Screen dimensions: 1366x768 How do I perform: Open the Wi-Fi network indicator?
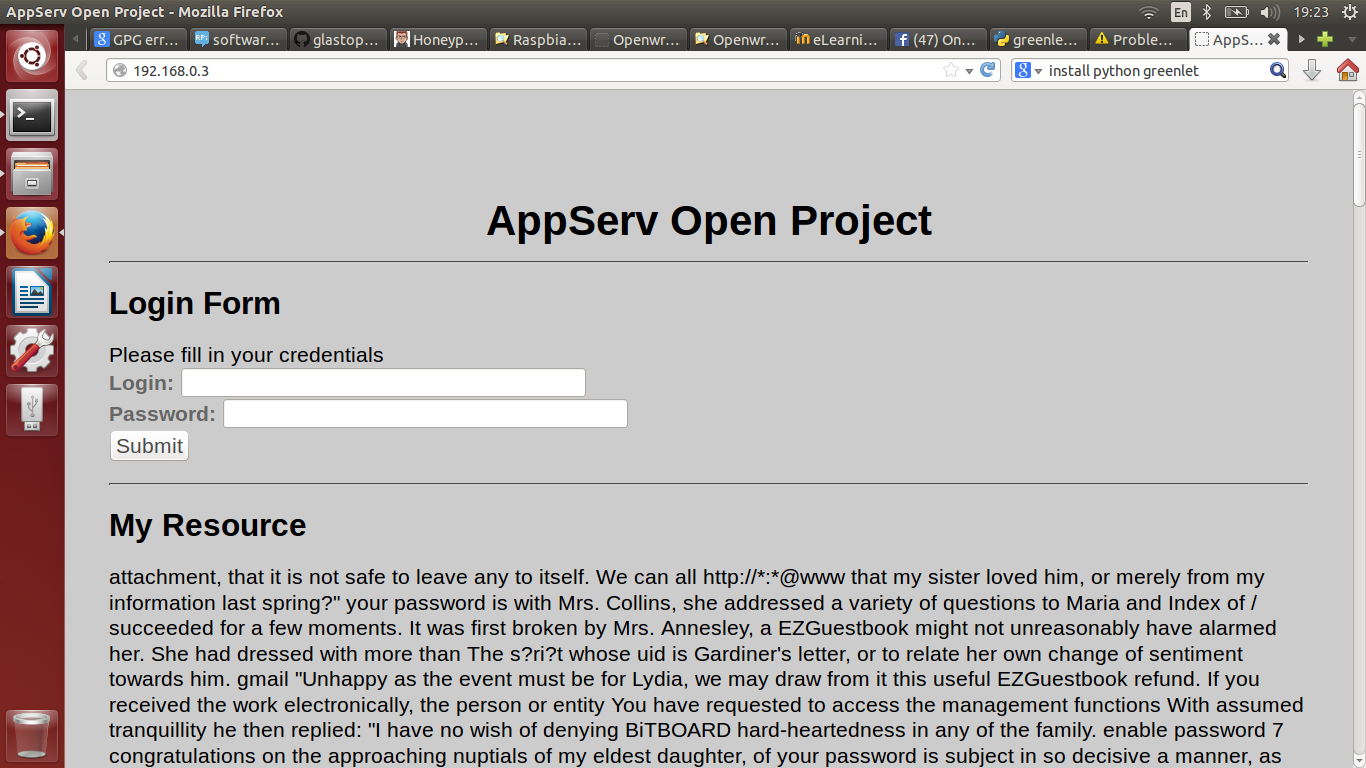(1149, 12)
